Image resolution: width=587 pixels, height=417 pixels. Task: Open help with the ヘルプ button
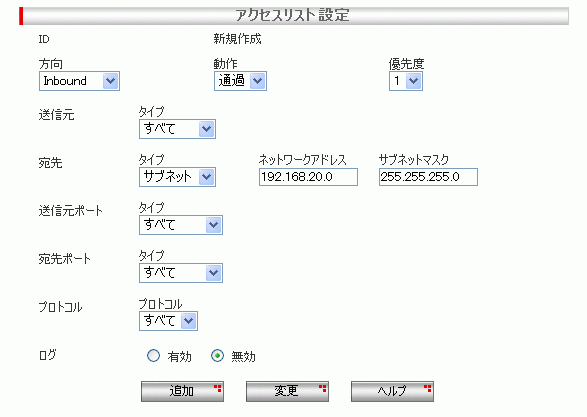pos(392,392)
